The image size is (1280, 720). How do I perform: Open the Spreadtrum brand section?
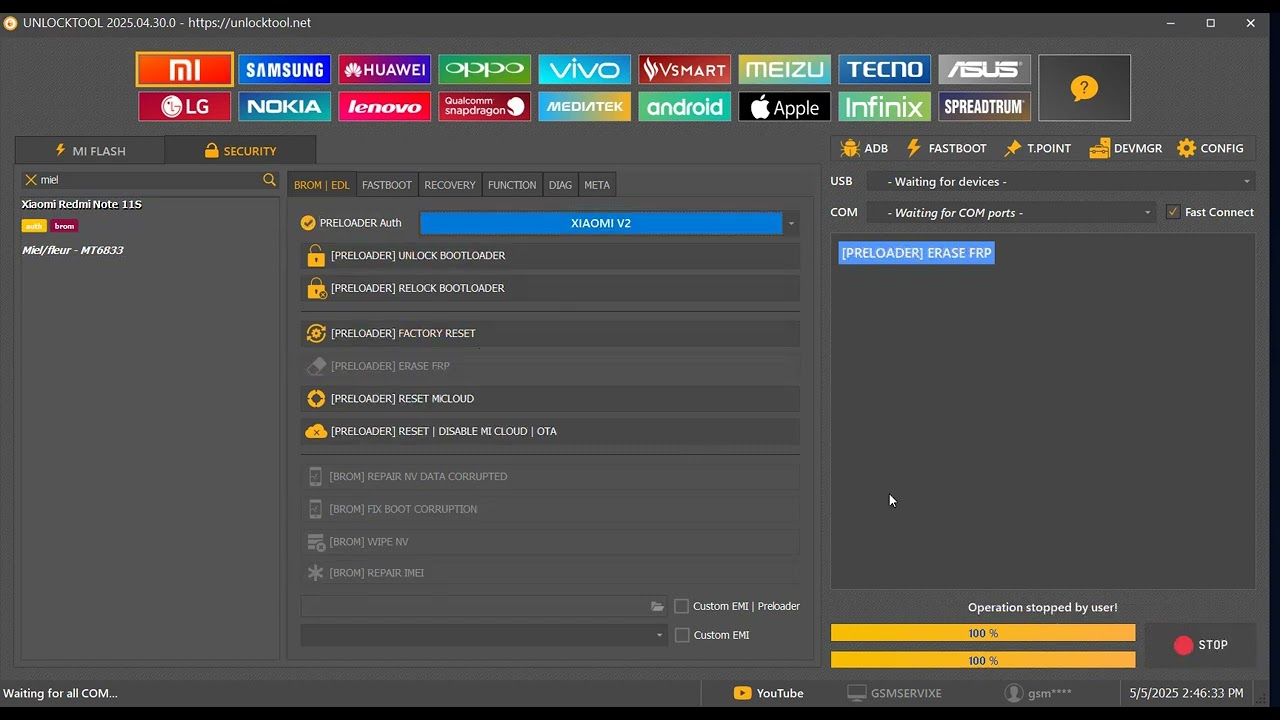(985, 106)
